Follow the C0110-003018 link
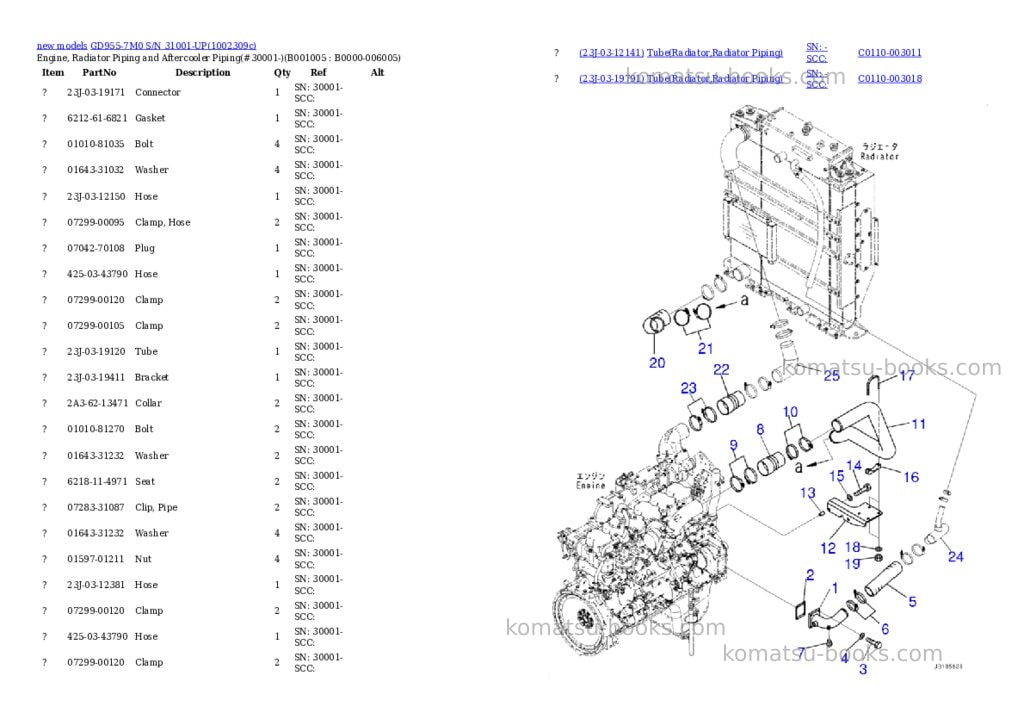 tap(889, 78)
